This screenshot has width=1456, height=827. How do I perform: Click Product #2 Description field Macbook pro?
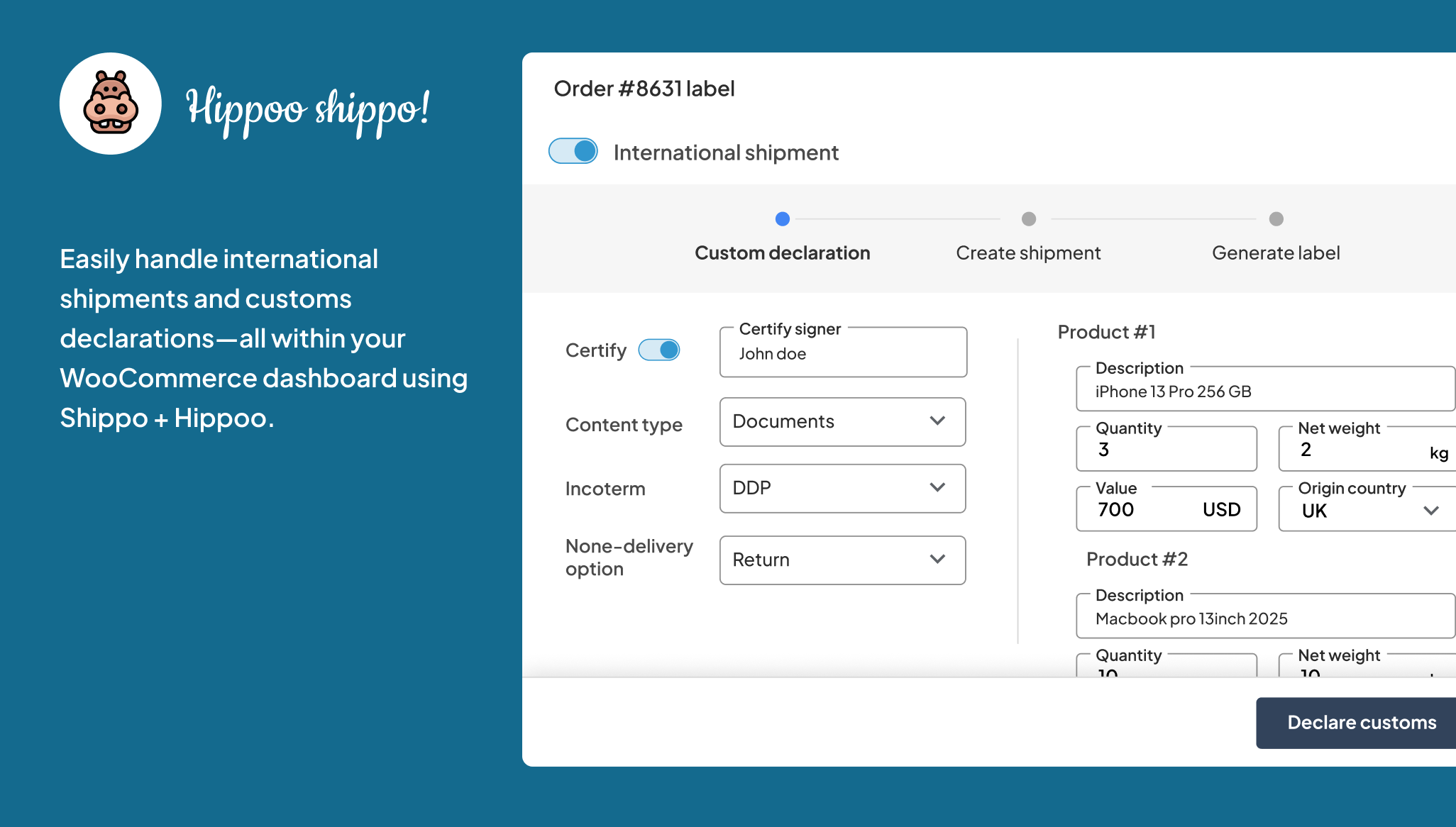click(1266, 616)
